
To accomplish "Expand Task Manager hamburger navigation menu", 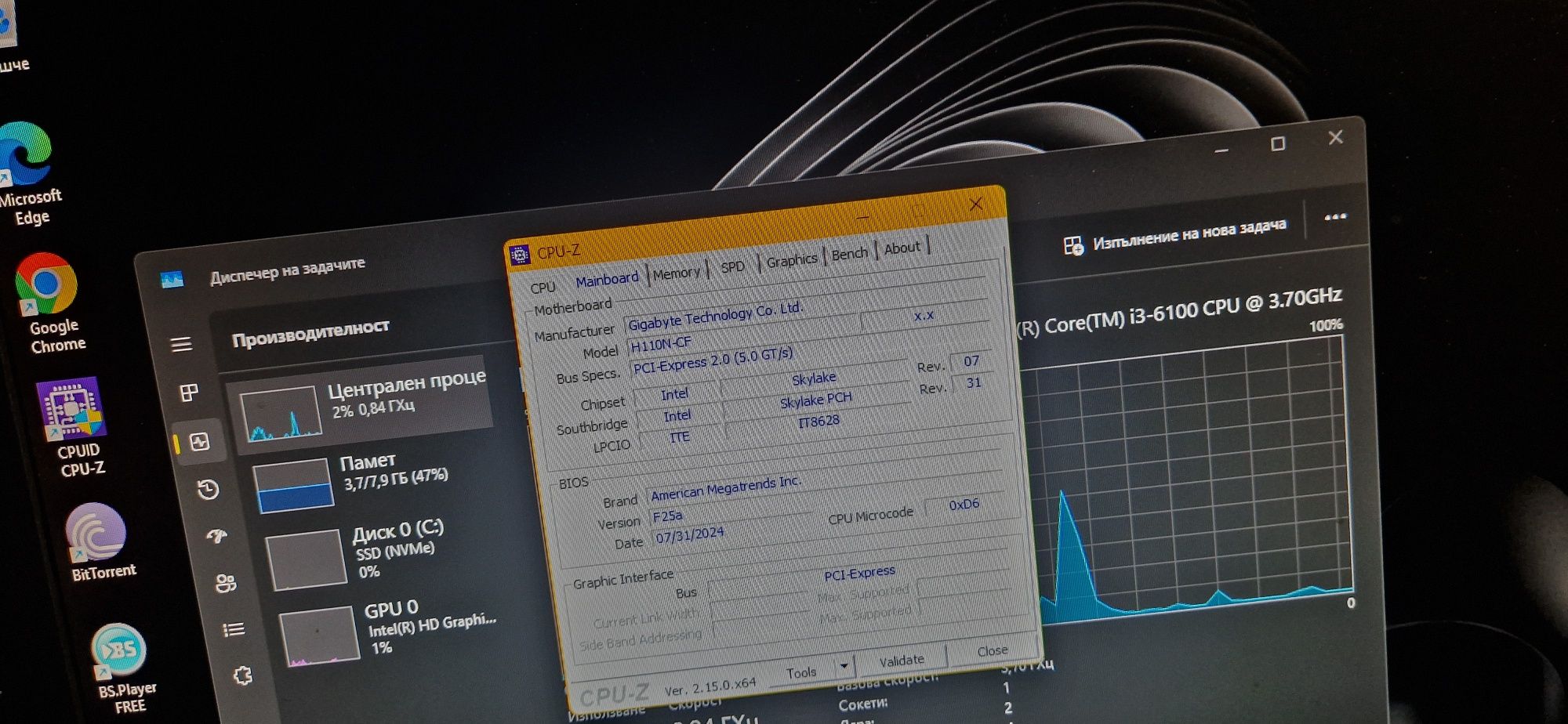I will (181, 344).
